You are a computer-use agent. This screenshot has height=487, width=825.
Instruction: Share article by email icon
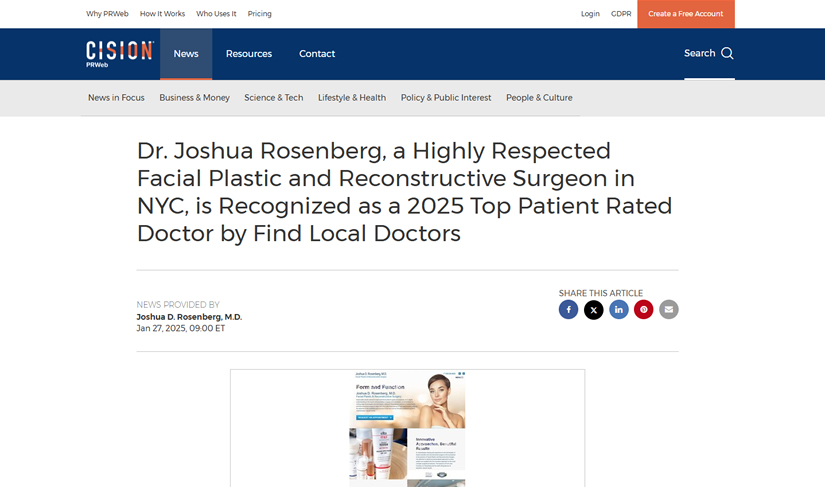tap(669, 309)
